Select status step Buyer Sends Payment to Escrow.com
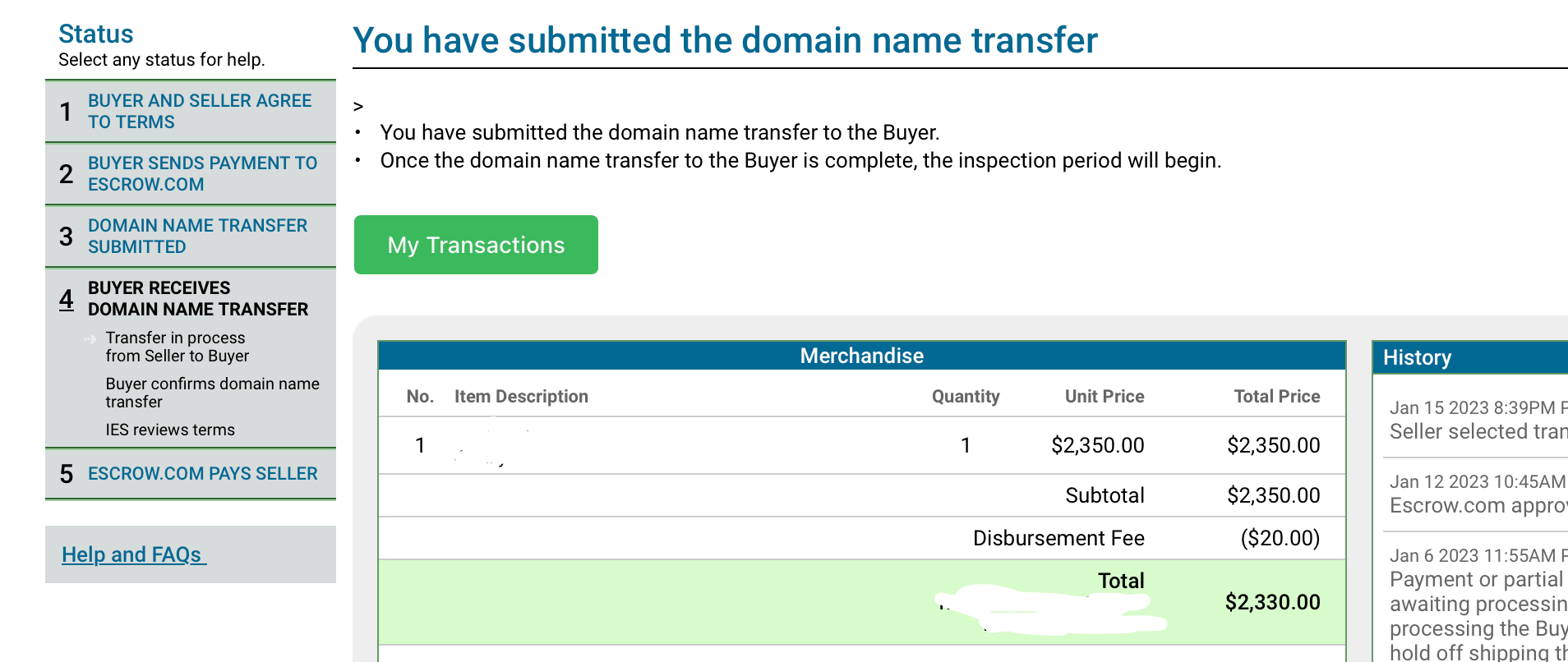 (x=202, y=173)
